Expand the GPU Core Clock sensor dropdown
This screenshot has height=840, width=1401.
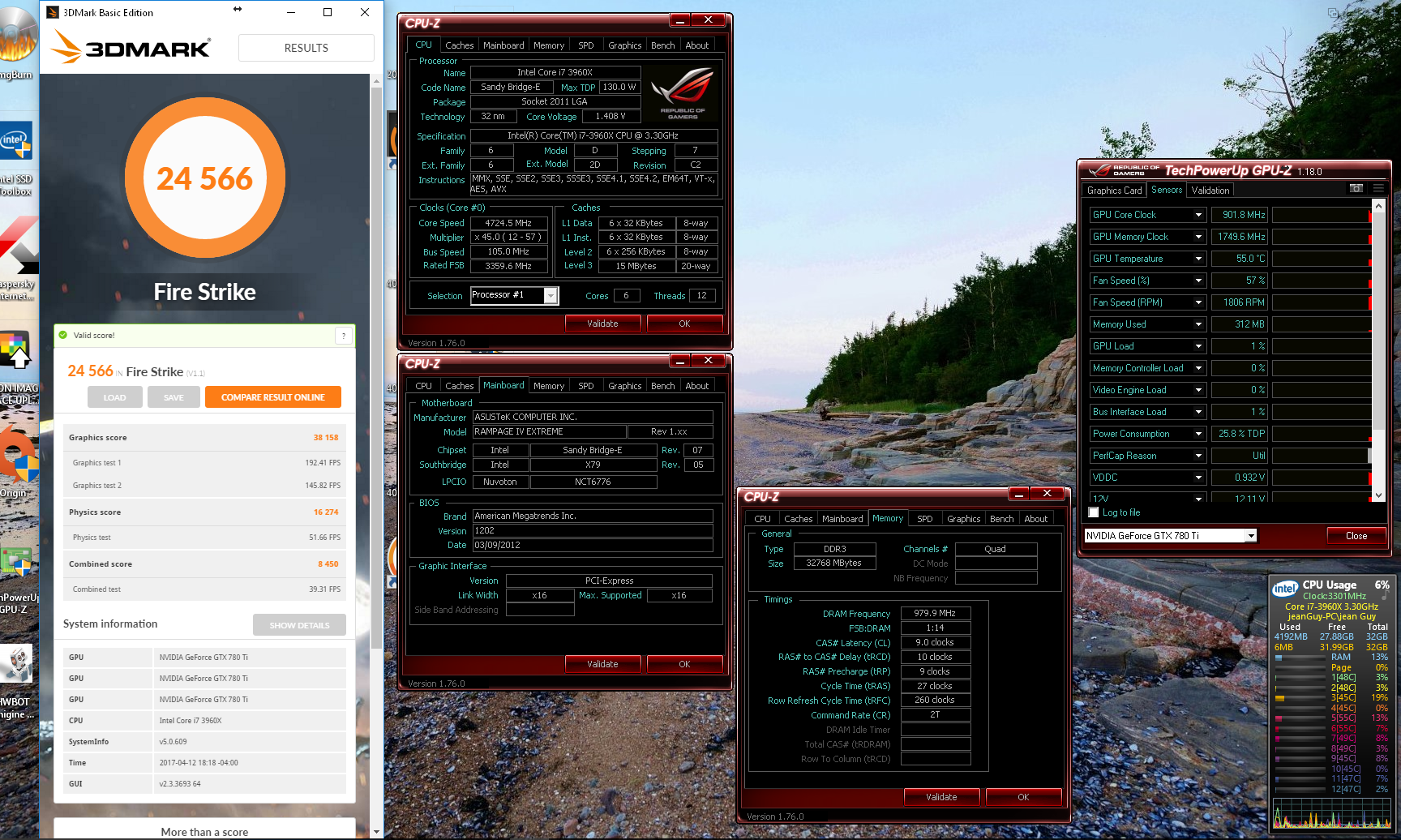point(1198,215)
